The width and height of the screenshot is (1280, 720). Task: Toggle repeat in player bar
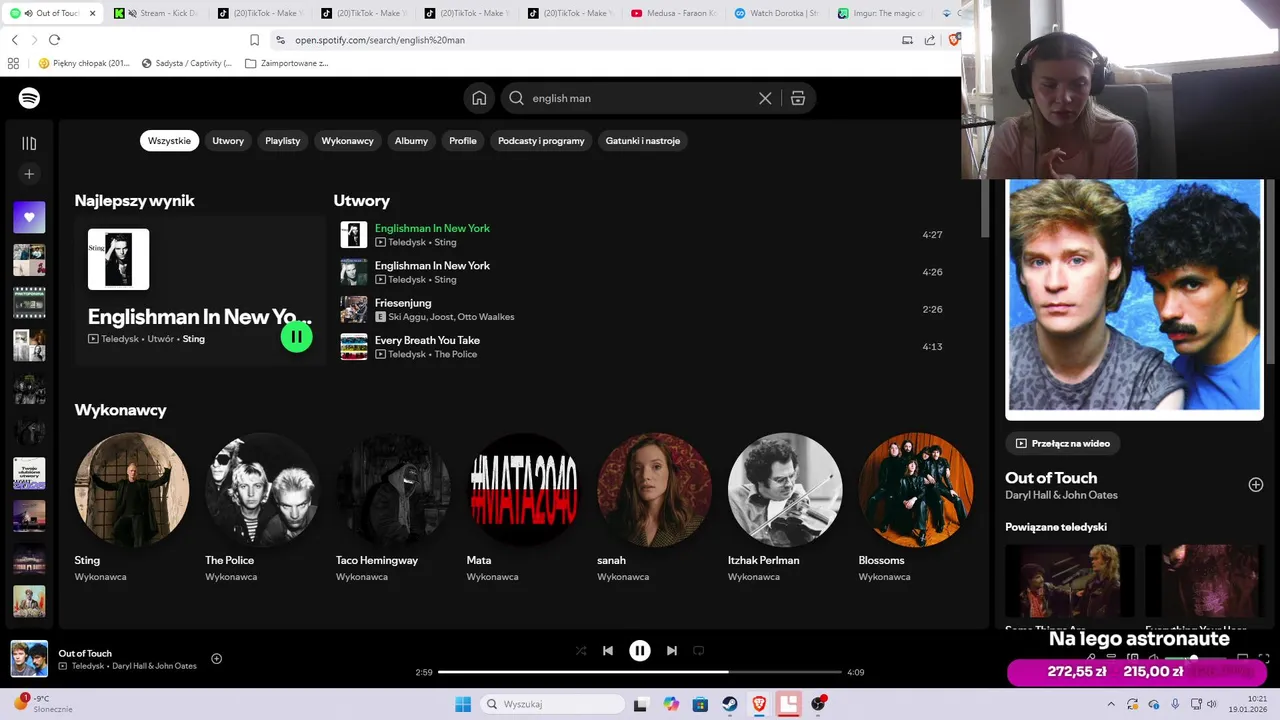[x=699, y=651]
